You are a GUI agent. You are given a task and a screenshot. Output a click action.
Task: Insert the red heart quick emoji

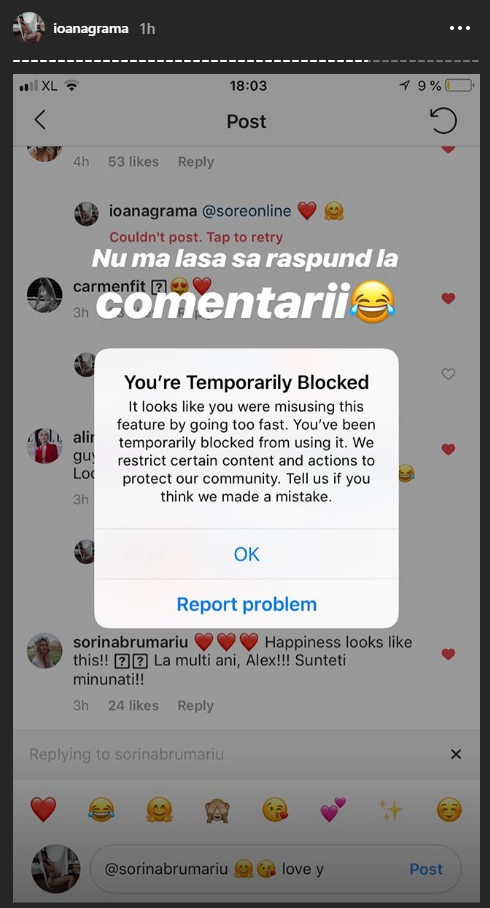click(43, 810)
